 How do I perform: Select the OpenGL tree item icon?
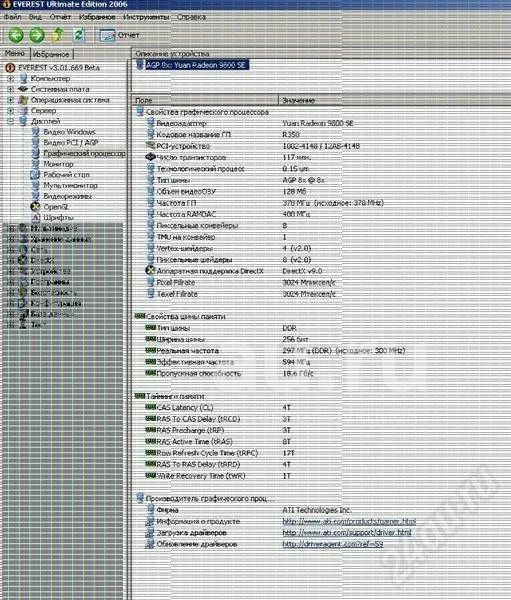coord(35,207)
